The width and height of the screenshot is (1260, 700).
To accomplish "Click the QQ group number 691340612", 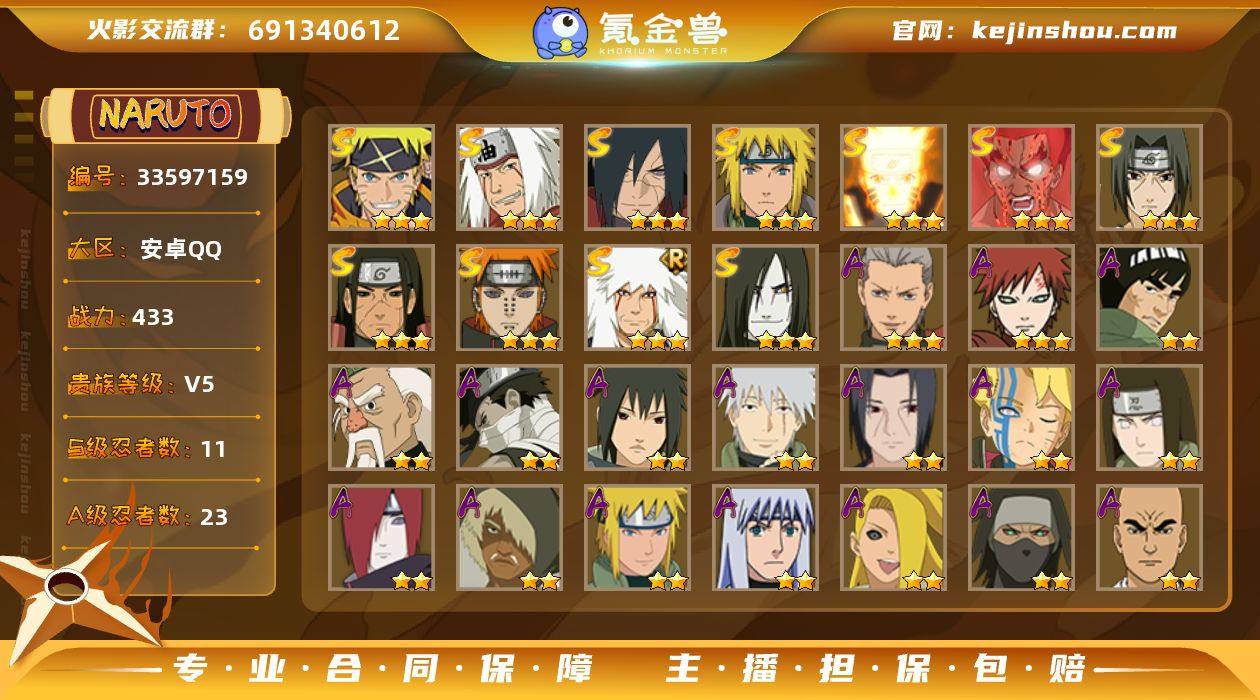I will tap(324, 30).
